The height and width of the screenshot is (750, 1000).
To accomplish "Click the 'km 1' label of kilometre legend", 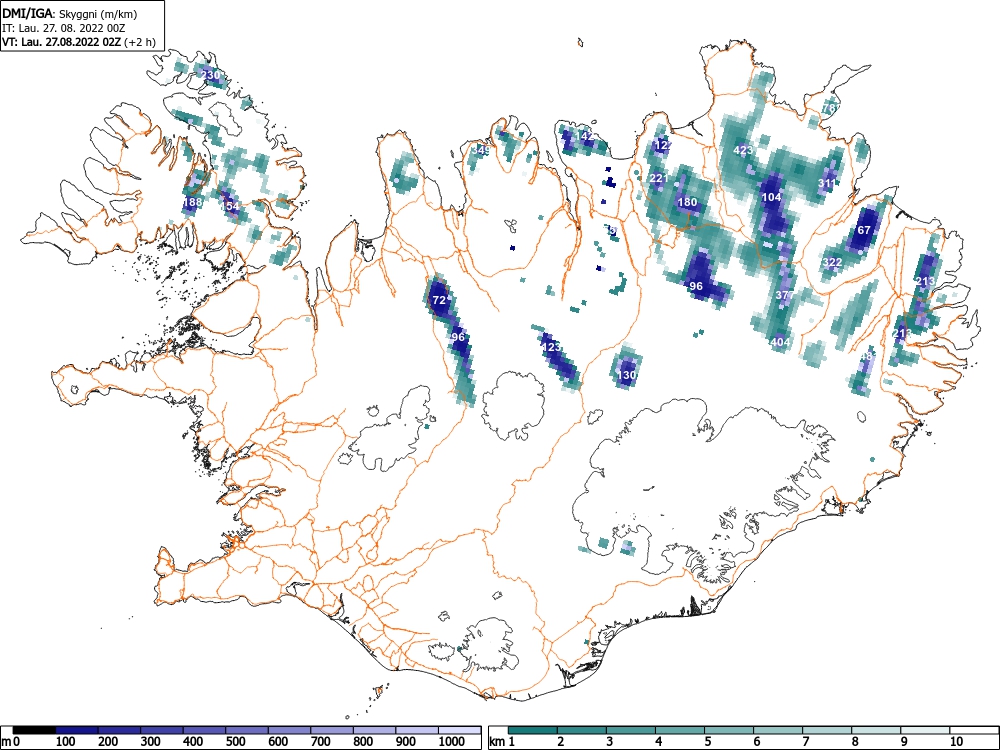I will point(502,742).
